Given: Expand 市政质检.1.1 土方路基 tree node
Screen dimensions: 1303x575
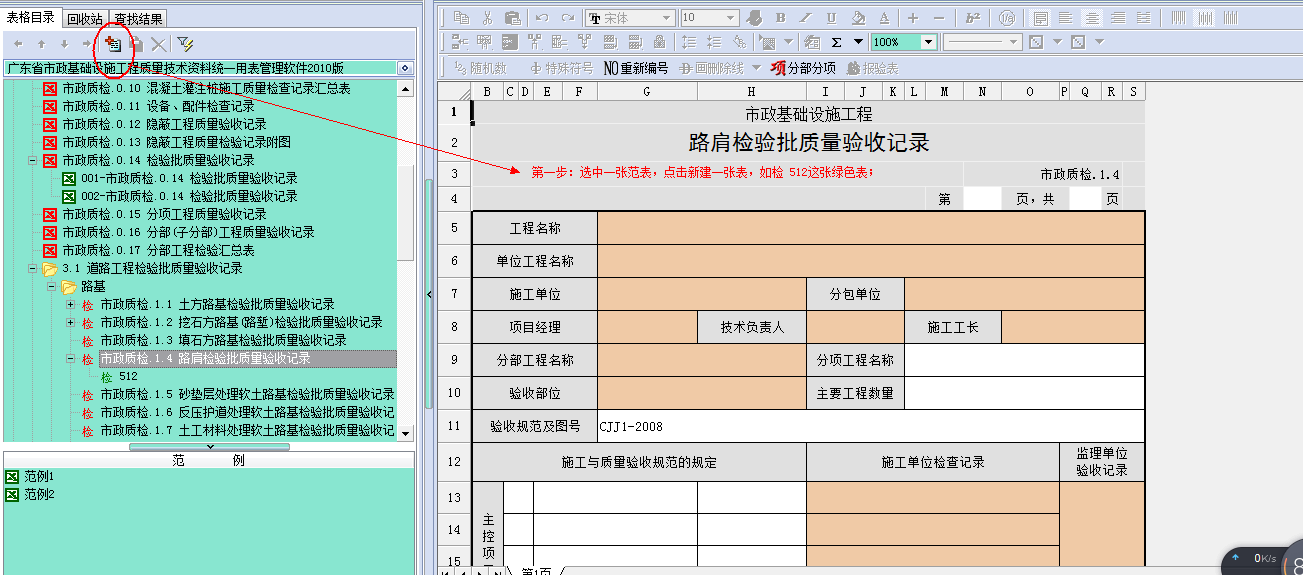Looking at the screenshot, I should click(x=70, y=304).
